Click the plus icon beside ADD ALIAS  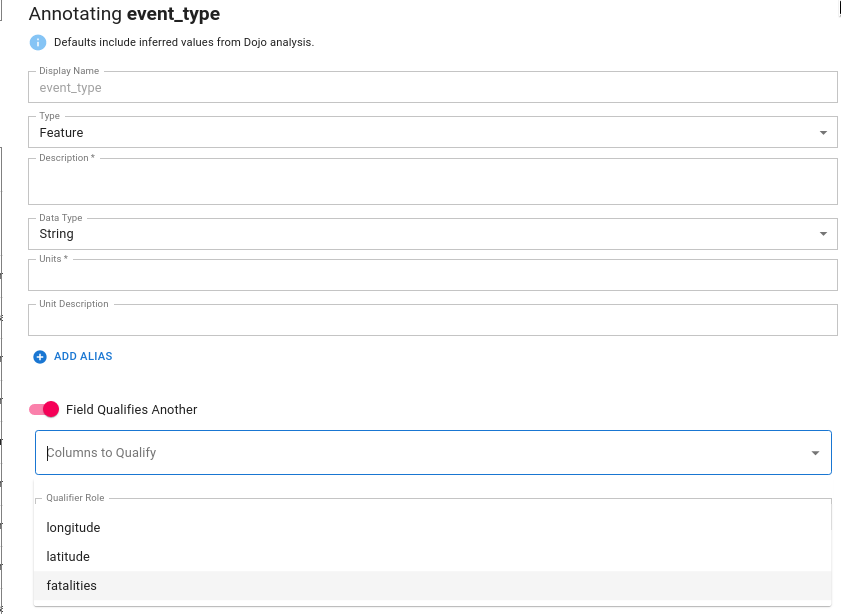tap(40, 357)
